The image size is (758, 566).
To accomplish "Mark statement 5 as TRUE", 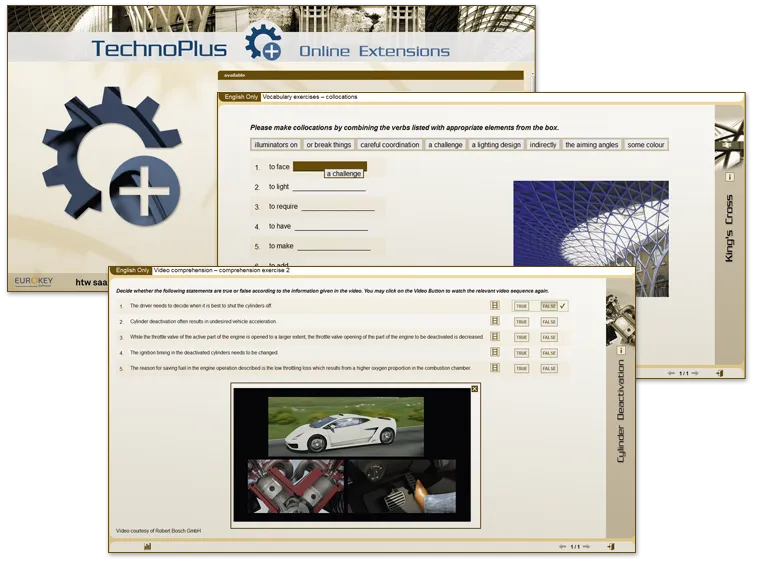I will pos(521,368).
